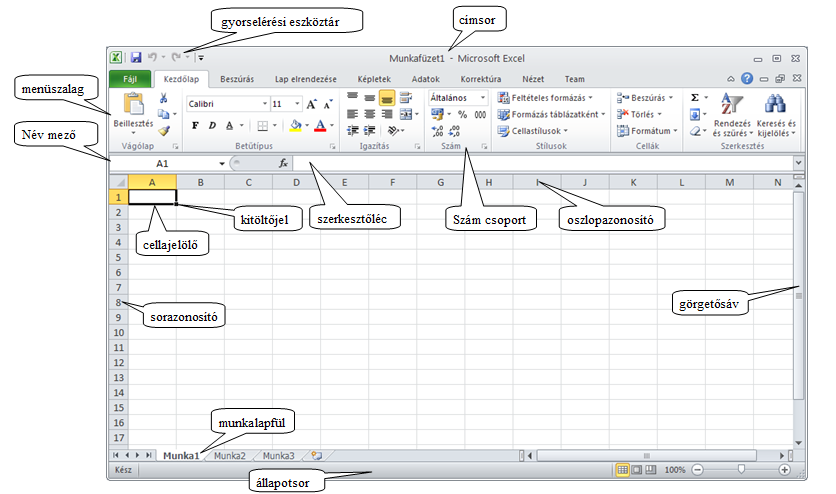Viewport: 836px width, 494px height.
Task: Click the Copy icon in Vágólap group
Action: 164,114
